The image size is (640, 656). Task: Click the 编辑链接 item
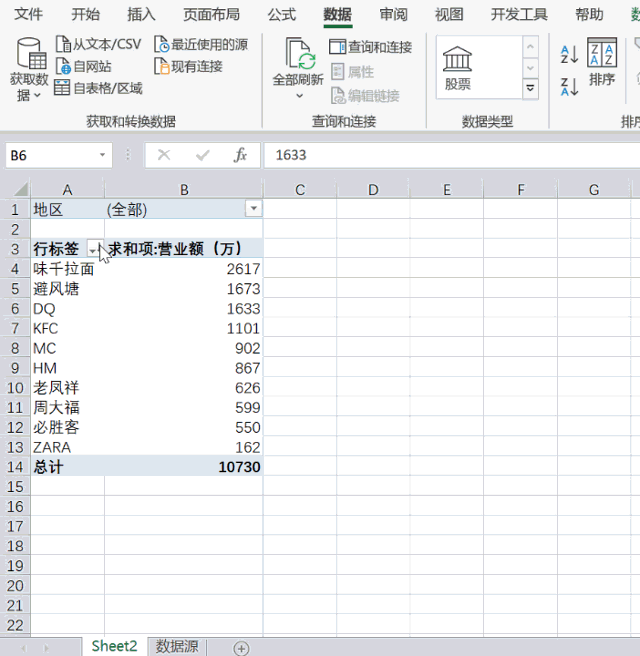(365, 95)
